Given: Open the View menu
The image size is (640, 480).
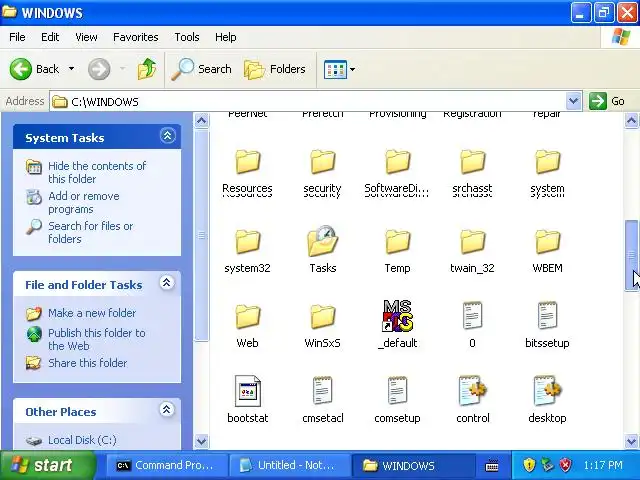Looking at the screenshot, I should click(86, 37).
